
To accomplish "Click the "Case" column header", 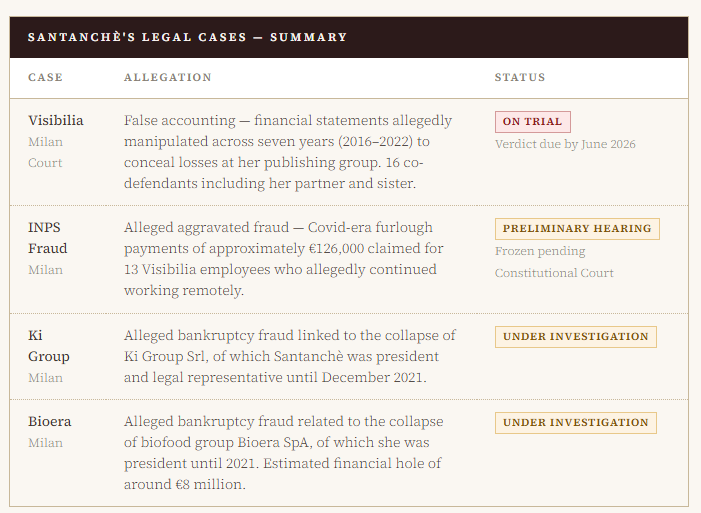I will click(45, 78).
